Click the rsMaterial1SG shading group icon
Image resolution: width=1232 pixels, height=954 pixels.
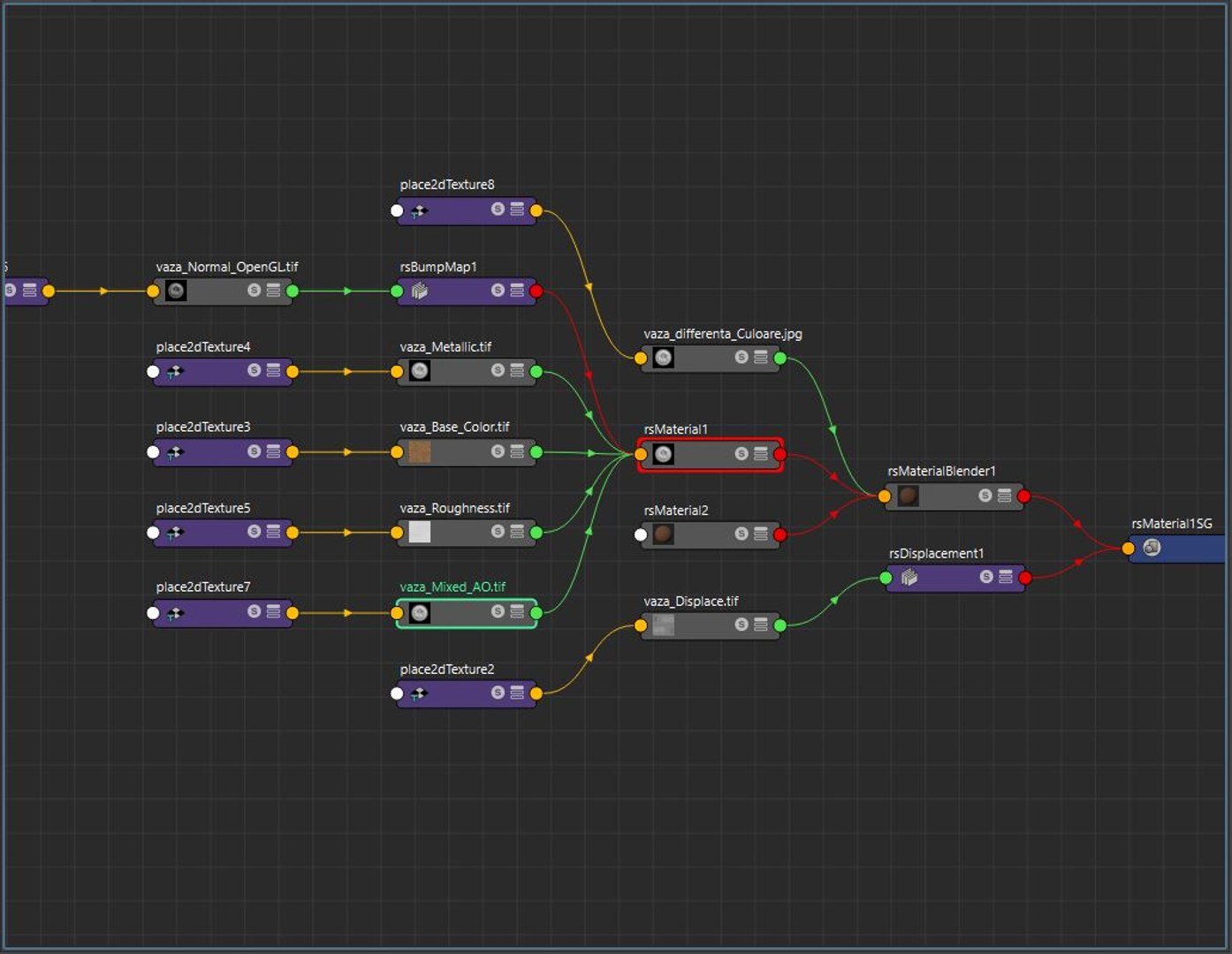click(x=1152, y=548)
